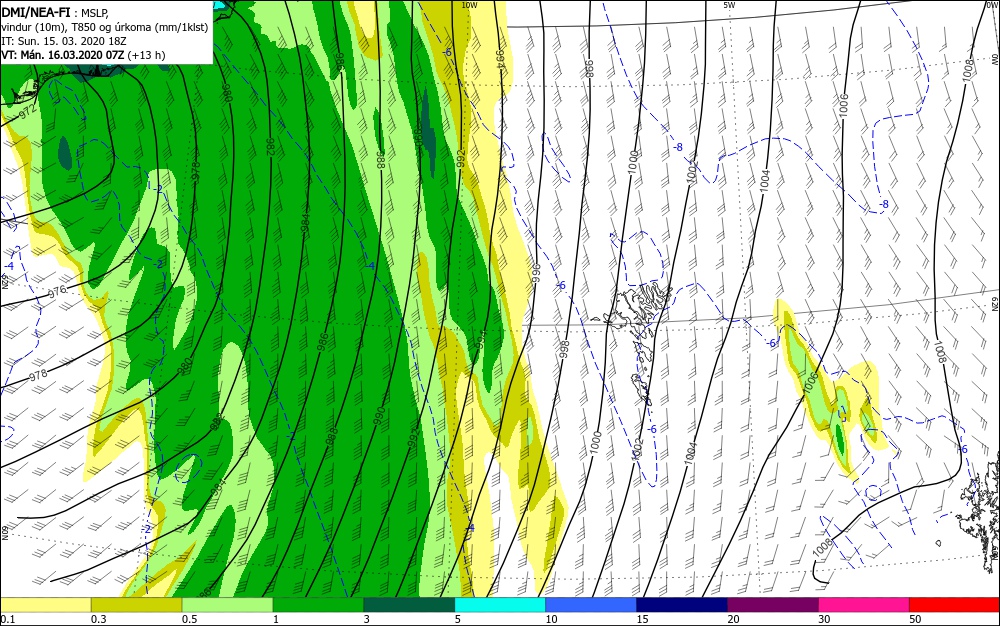Click the red 50+ legend swatch

pos(954,605)
